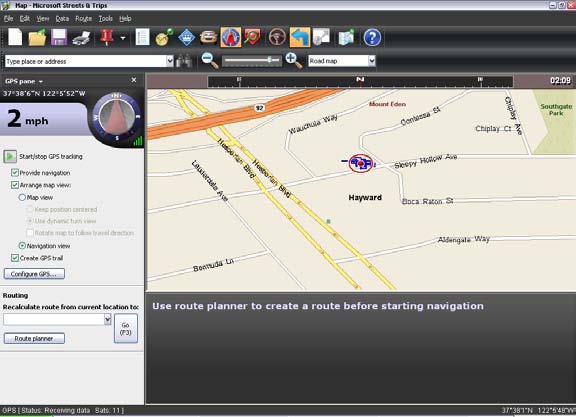Select the red pushpin tool

[x=107, y=37]
